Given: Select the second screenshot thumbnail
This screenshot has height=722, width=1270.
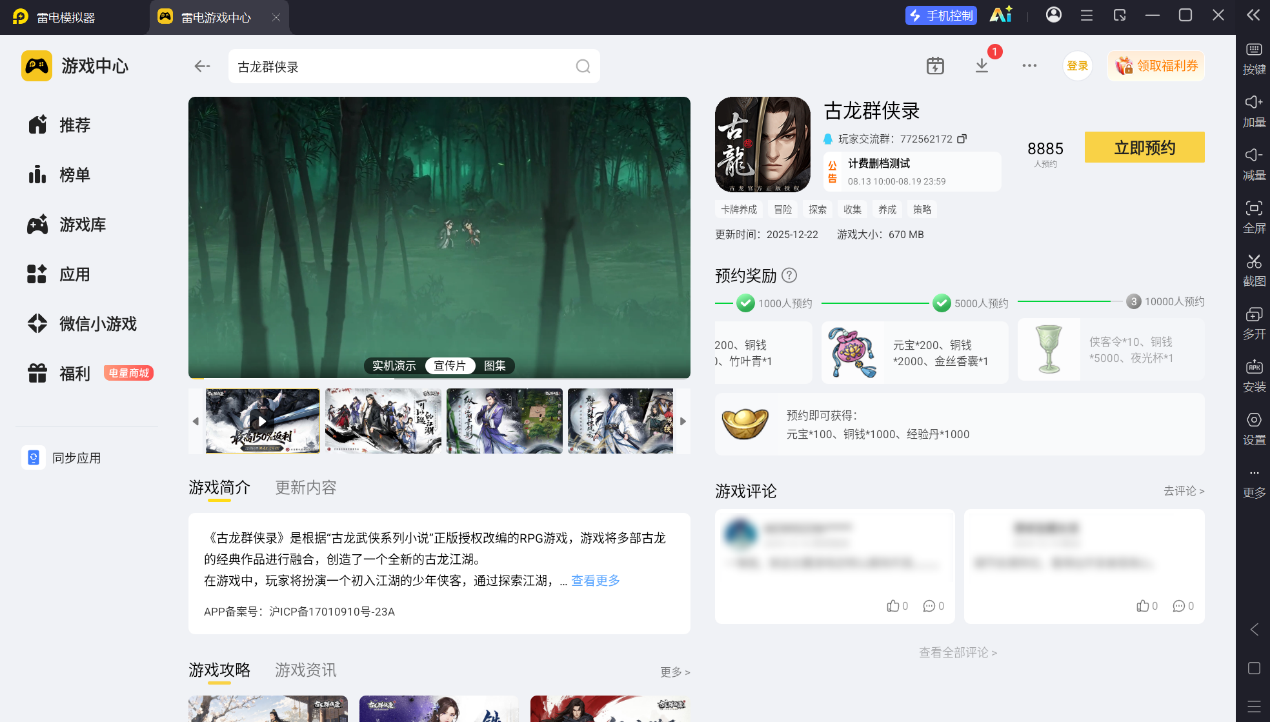Looking at the screenshot, I should point(383,421).
